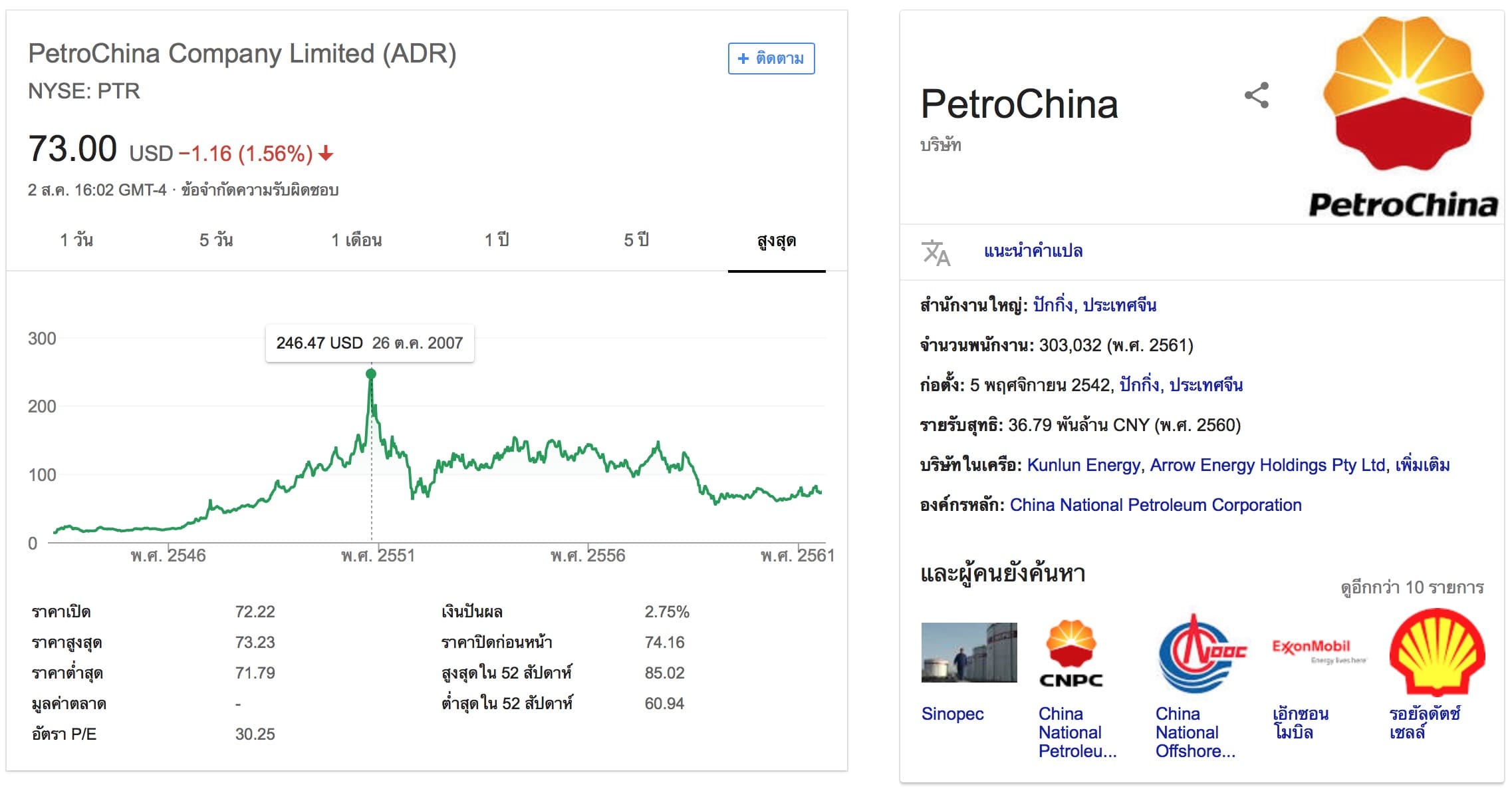The width and height of the screenshot is (1512, 789).
Task: Click the 246.47 USD peak marker on chart
Action: (x=371, y=375)
